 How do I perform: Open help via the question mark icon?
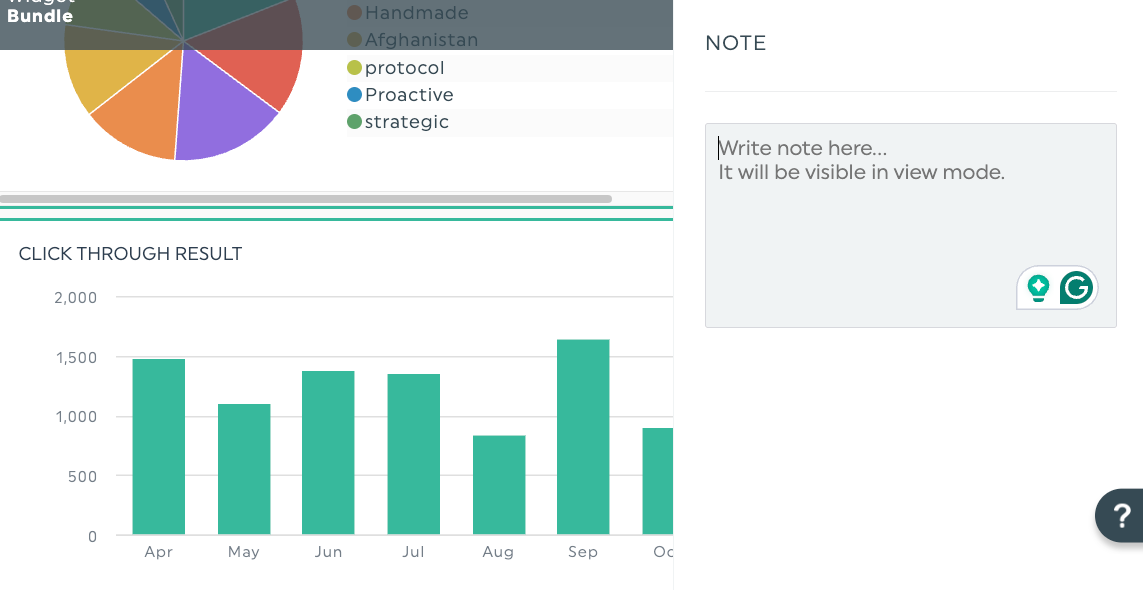pyautogui.click(x=1123, y=515)
